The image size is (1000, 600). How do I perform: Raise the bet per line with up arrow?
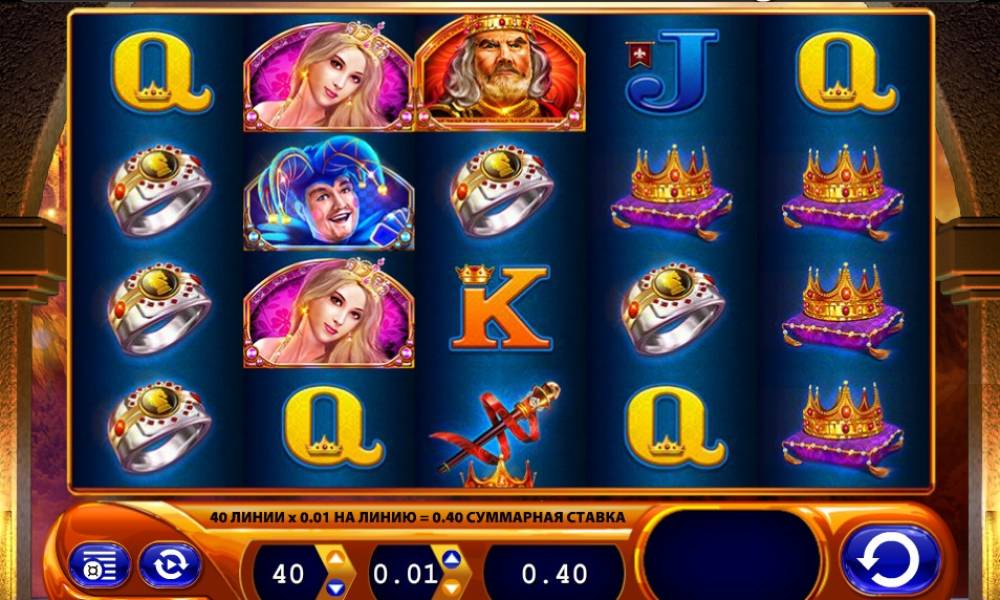[x=451, y=559]
